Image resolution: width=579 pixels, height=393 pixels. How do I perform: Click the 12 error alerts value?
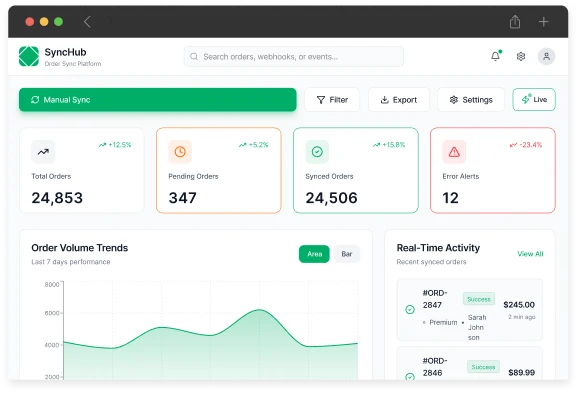point(450,198)
